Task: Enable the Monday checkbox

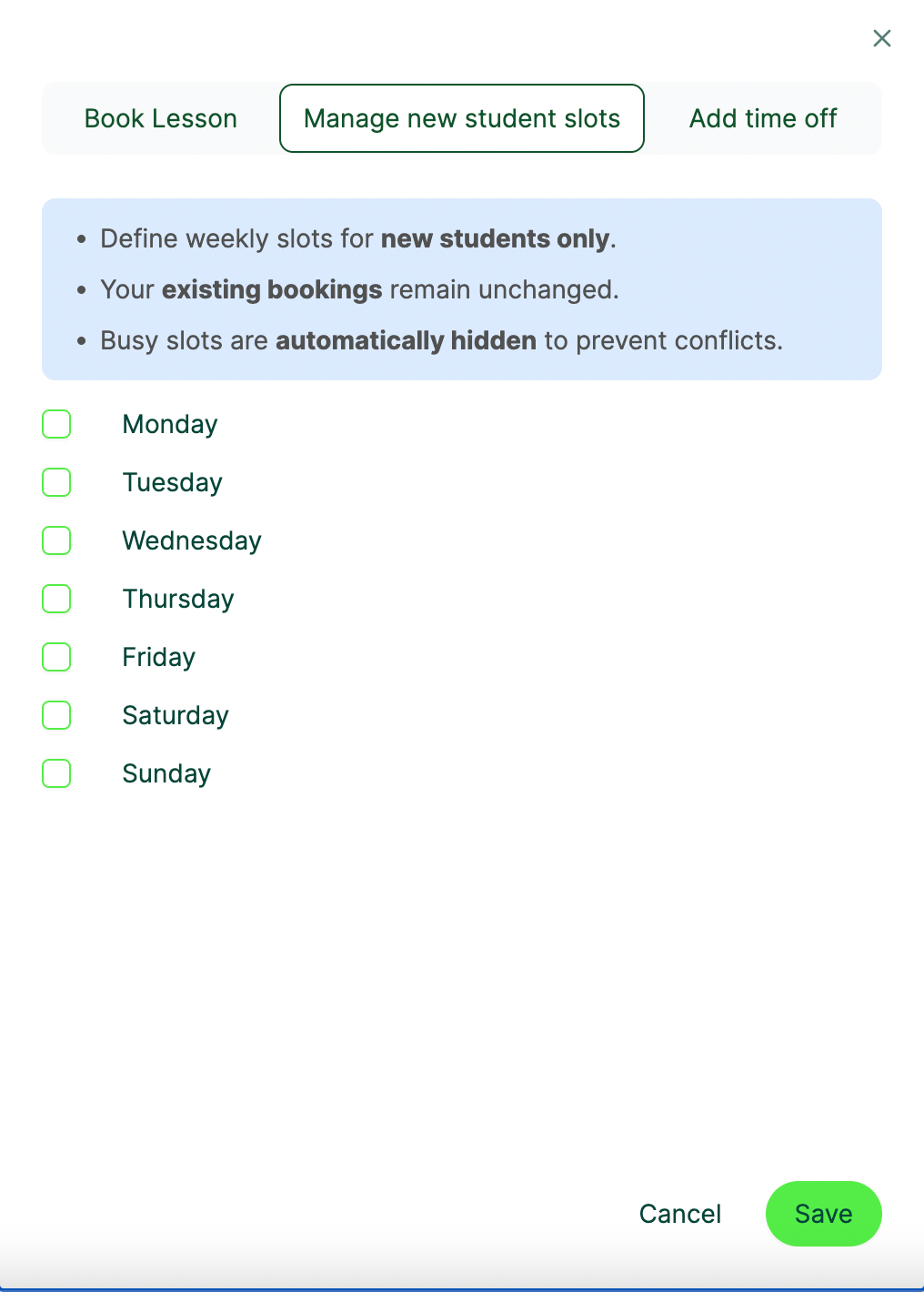Action: point(56,424)
